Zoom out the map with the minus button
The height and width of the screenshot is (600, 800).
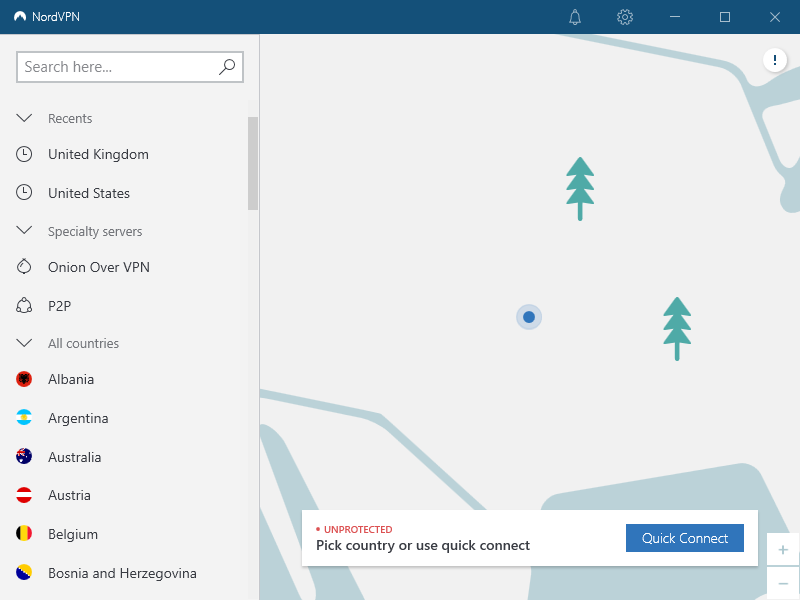(x=783, y=583)
